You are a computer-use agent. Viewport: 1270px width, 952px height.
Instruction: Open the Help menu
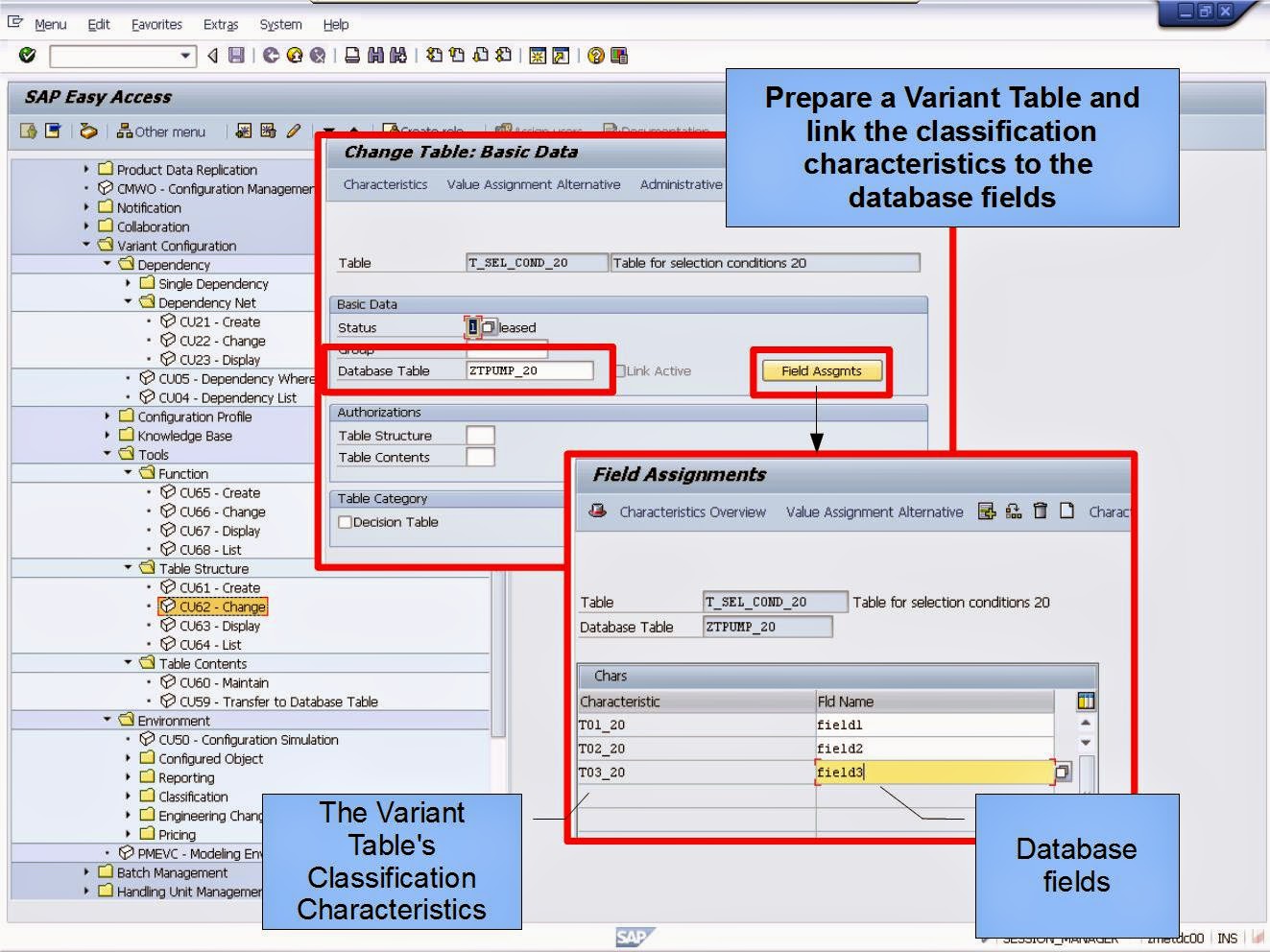(336, 24)
